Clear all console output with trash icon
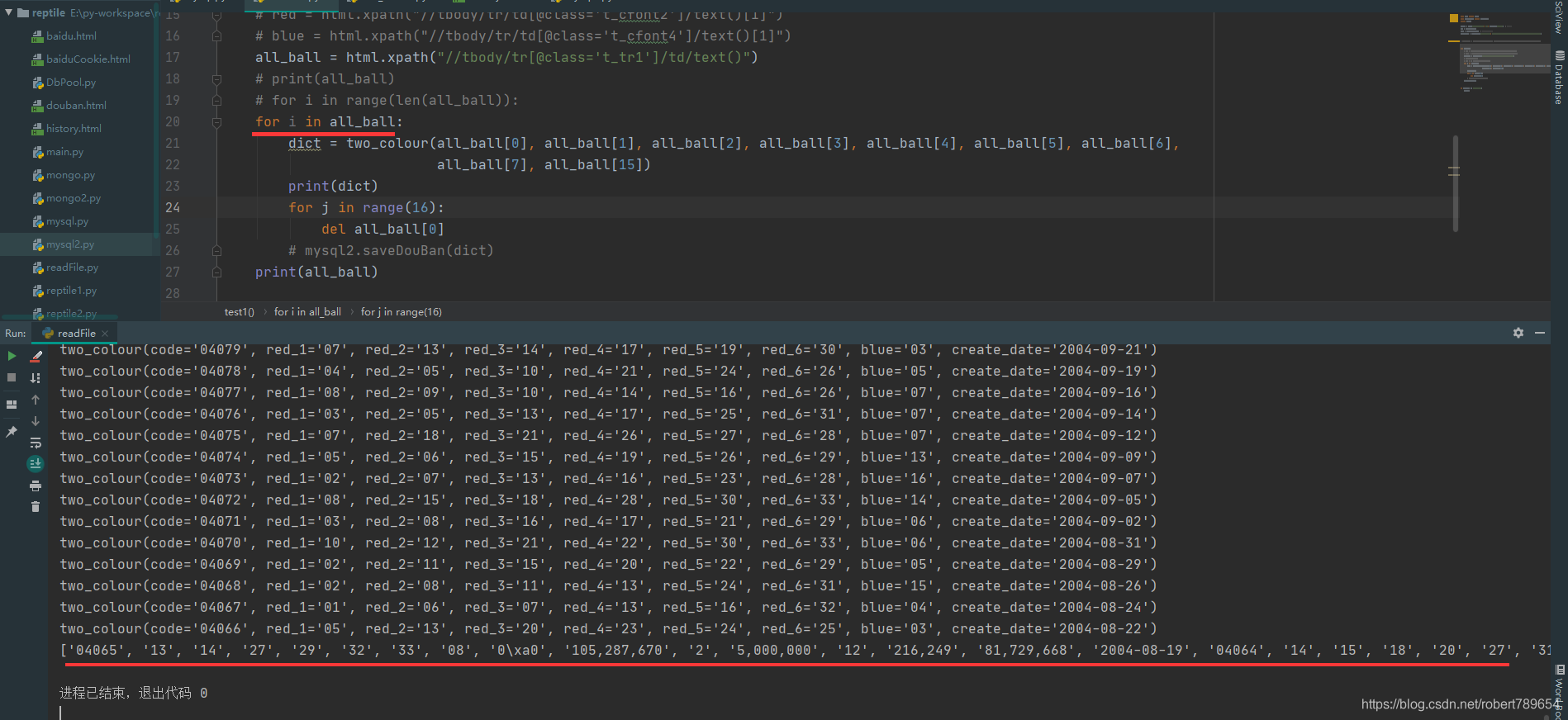The width and height of the screenshot is (1568, 720). tap(36, 506)
